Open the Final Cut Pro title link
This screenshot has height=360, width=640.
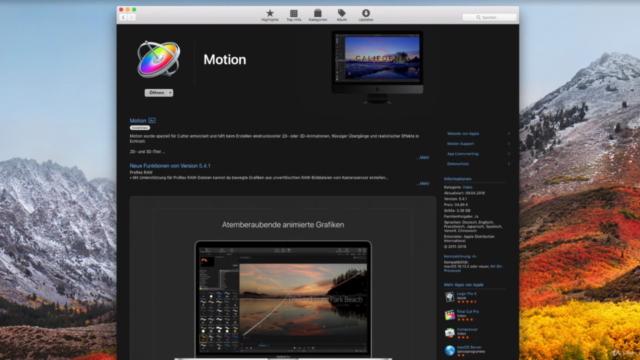tap(468, 311)
